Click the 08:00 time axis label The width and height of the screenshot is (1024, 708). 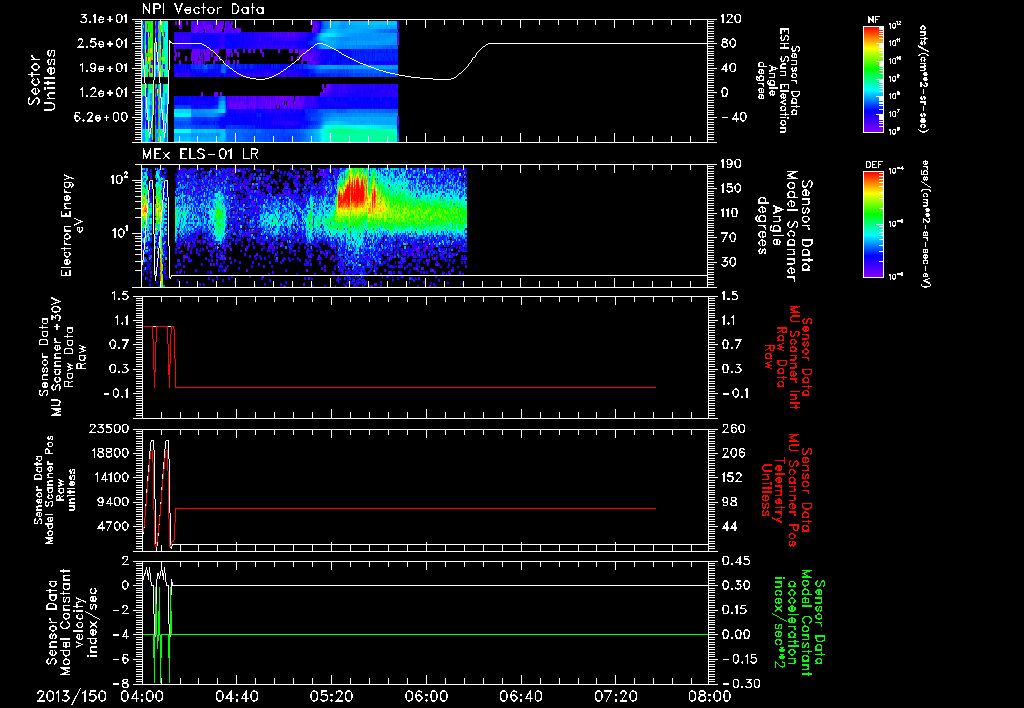[x=710, y=696]
